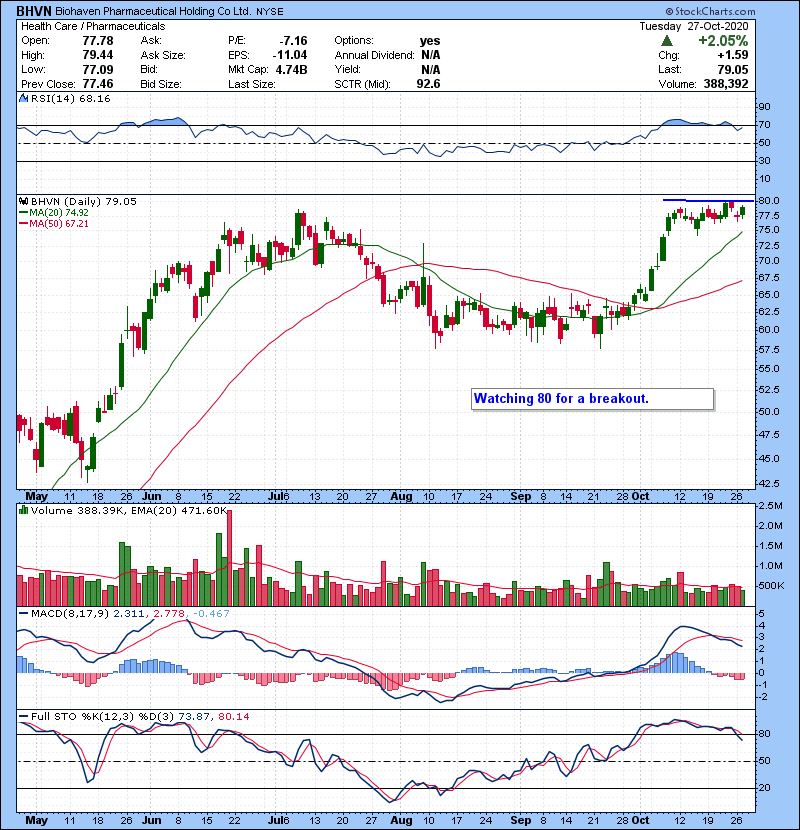Click the BHVN ticker symbol in the title
The width and height of the screenshot is (800, 830).
34,11
